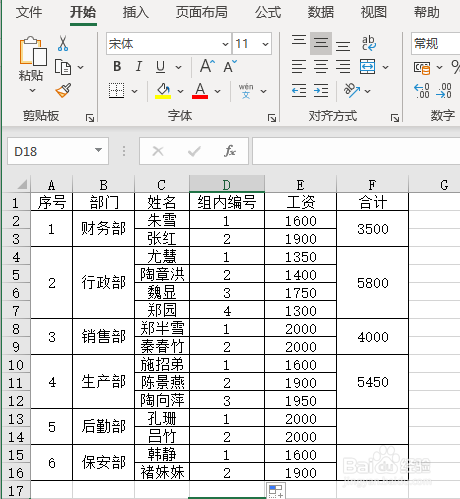The image size is (460, 499).
Task: Select row 10 header
Action: [16, 364]
